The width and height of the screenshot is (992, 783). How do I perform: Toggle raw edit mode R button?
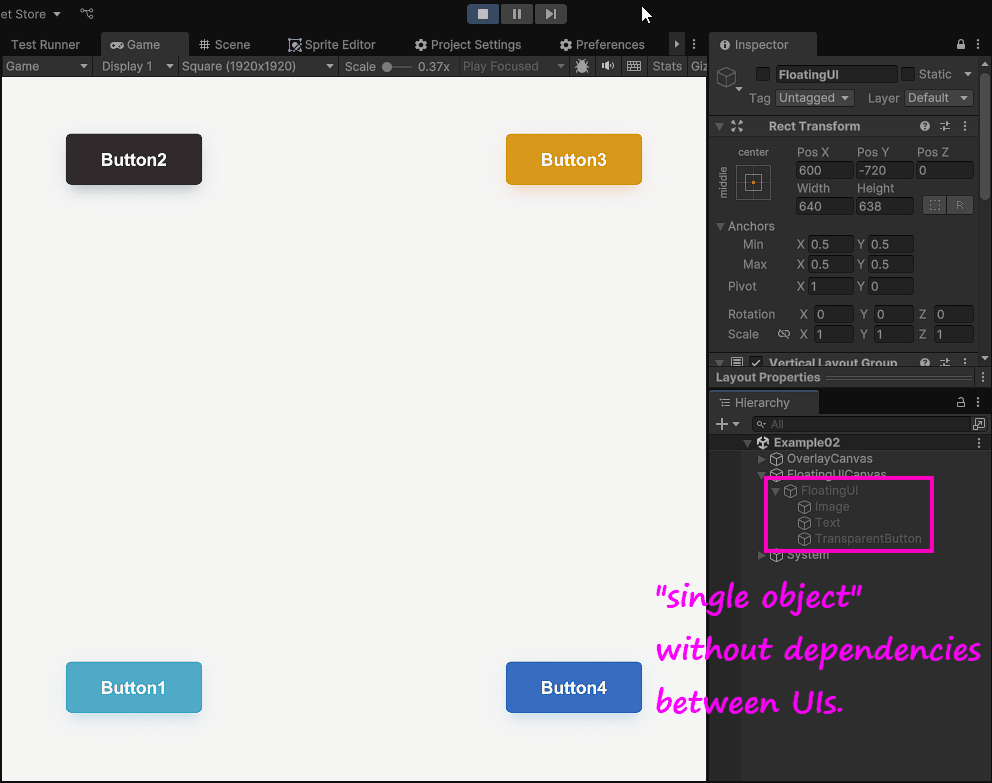tap(960, 206)
